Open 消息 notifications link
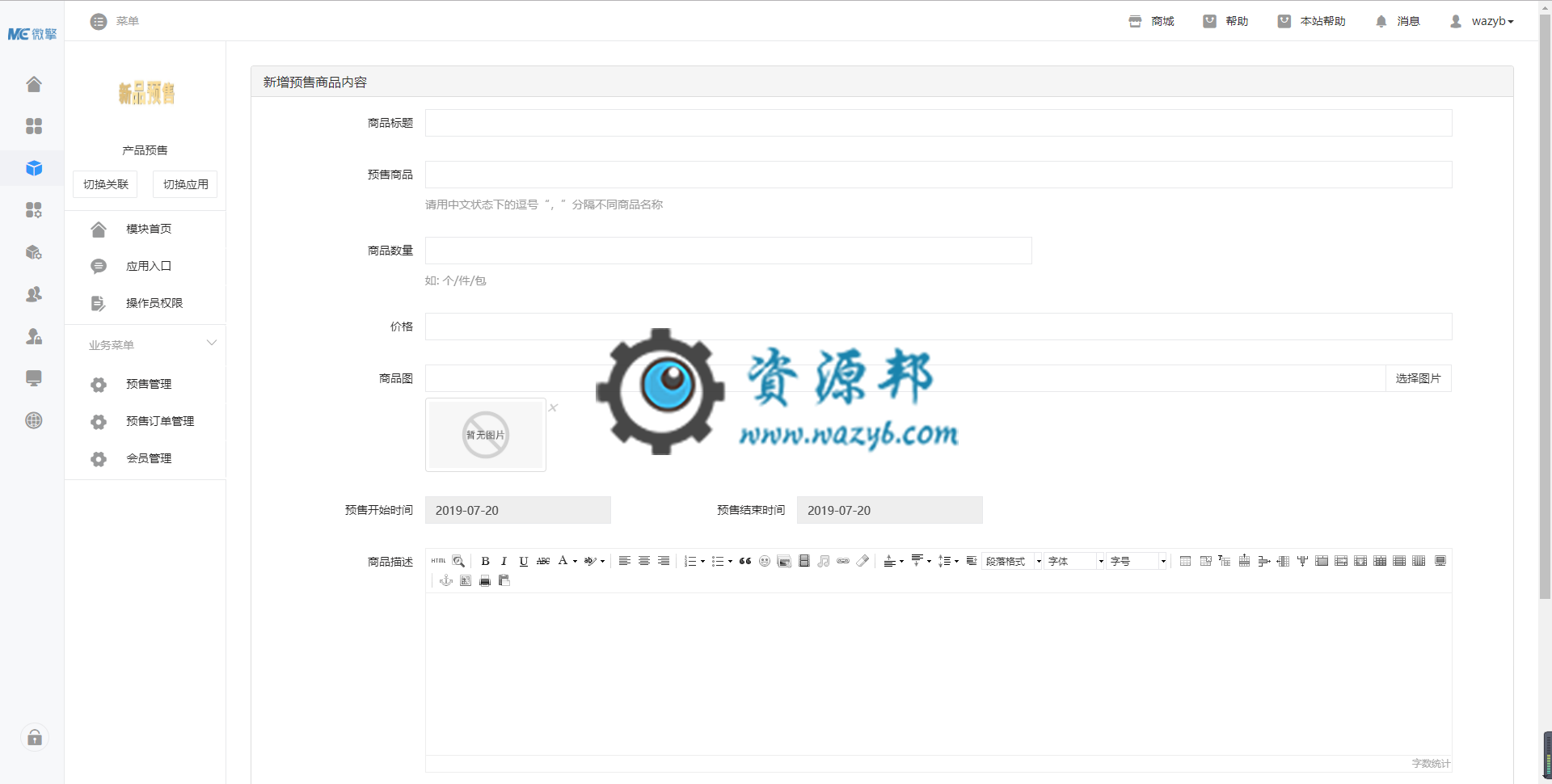1552x784 pixels. click(x=1398, y=21)
